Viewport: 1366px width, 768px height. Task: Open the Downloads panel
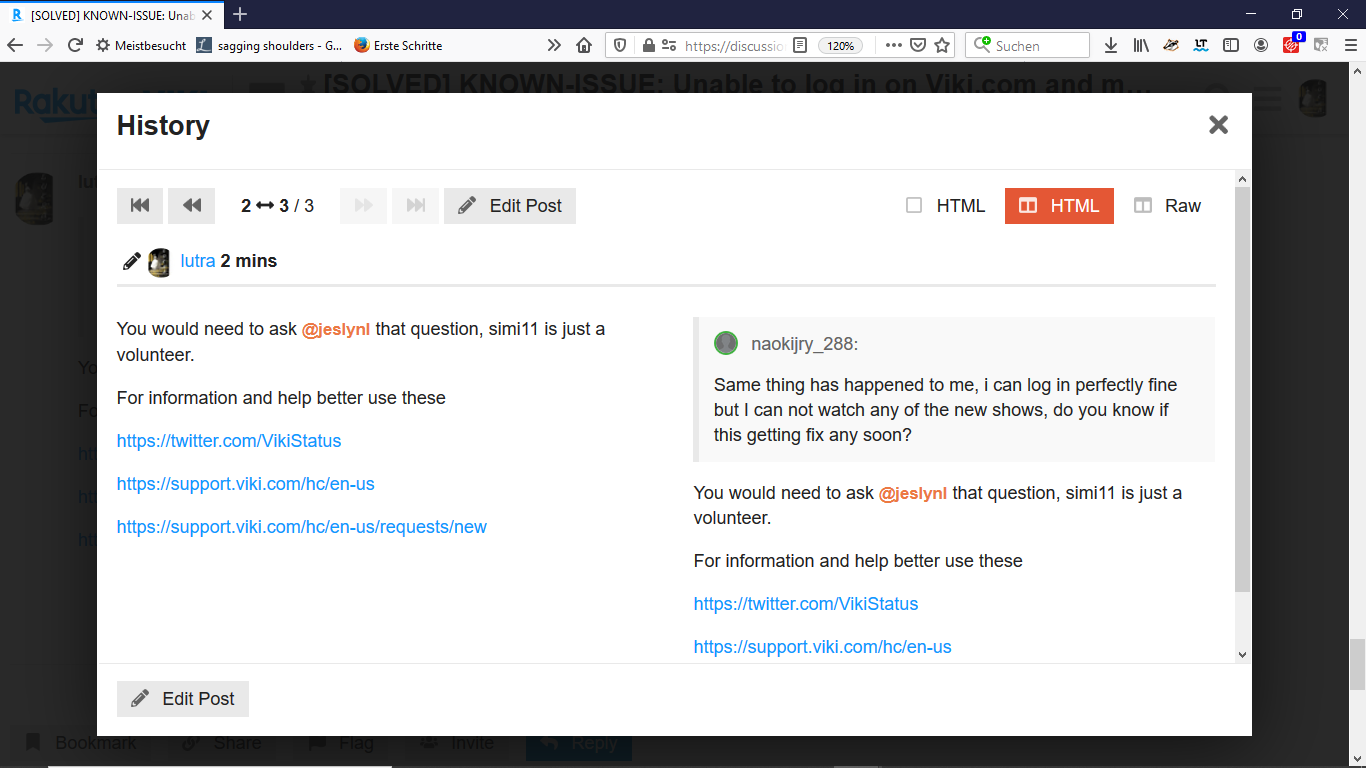coord(1111,45)
